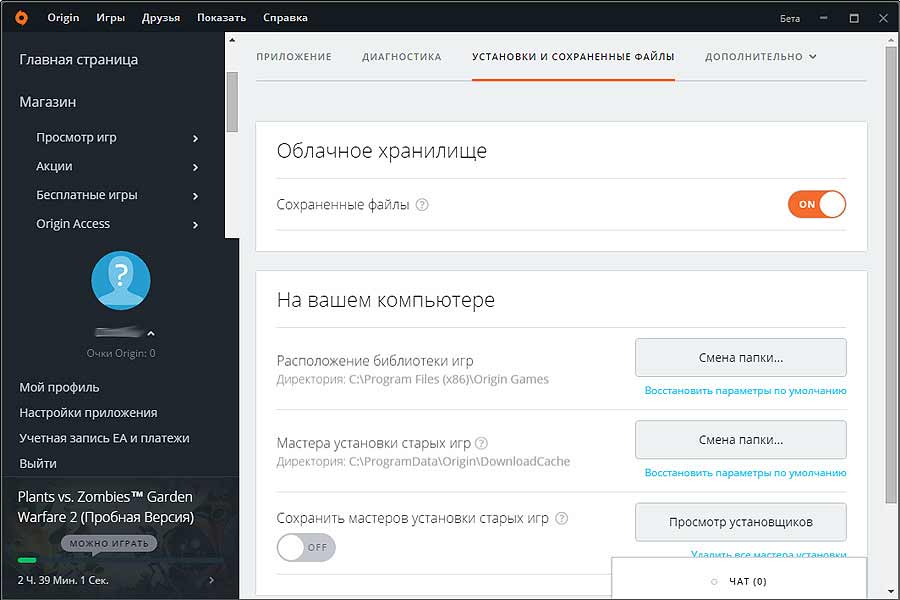Click Смена папки for game library location
900x600 pixels.
(x=740, y=358)
